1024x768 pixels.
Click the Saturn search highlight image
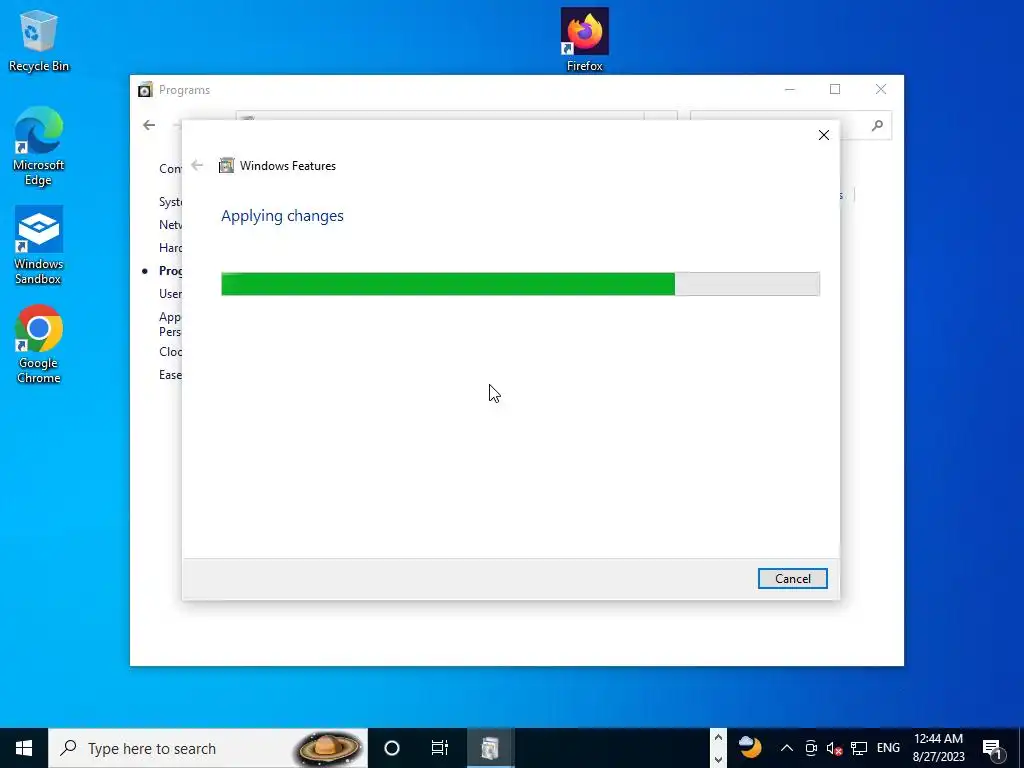click(329, 748)
